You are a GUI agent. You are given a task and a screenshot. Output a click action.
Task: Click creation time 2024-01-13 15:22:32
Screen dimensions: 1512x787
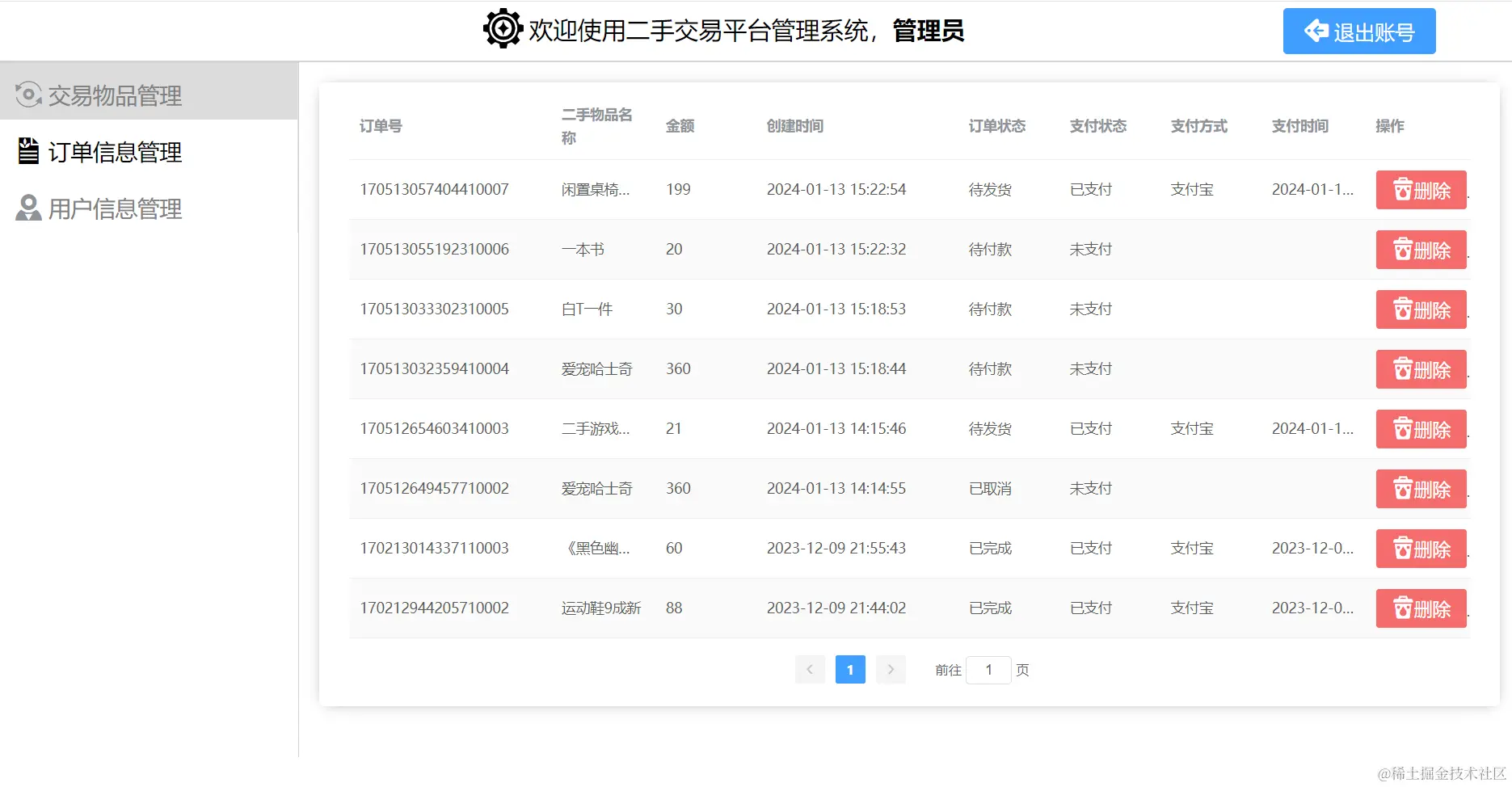[x=836, y=249]
